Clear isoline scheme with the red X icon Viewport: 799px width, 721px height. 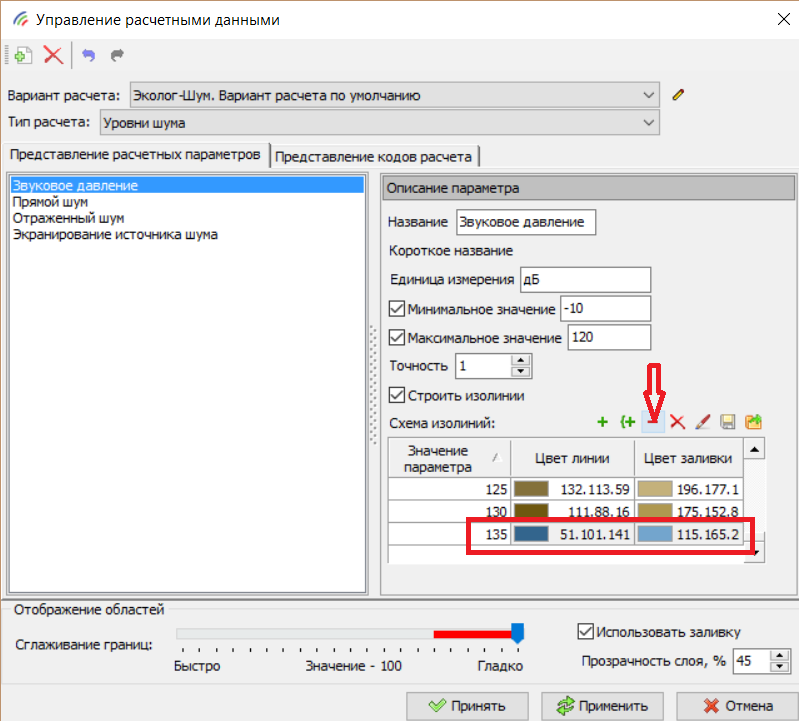tap(677, 422)
